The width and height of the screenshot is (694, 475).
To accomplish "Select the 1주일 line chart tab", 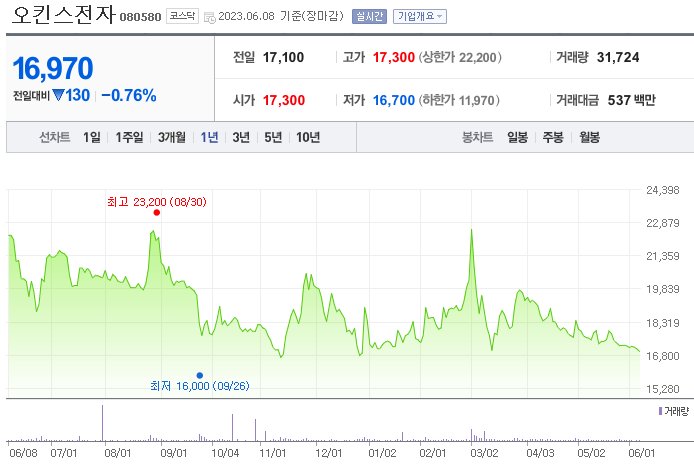I will click(x=129, y=137).
